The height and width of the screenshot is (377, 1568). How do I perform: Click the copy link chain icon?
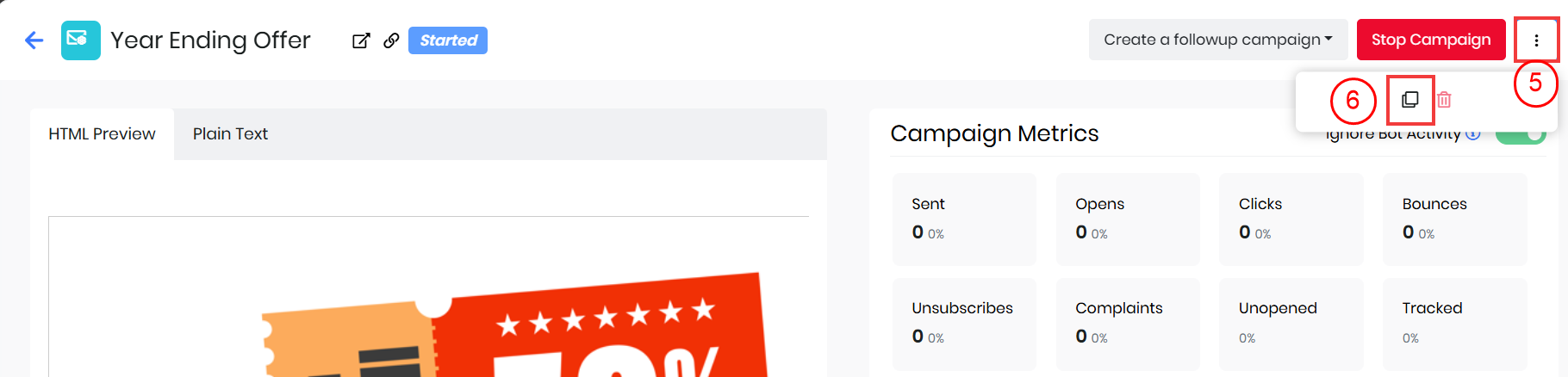[x=391, y=40]
